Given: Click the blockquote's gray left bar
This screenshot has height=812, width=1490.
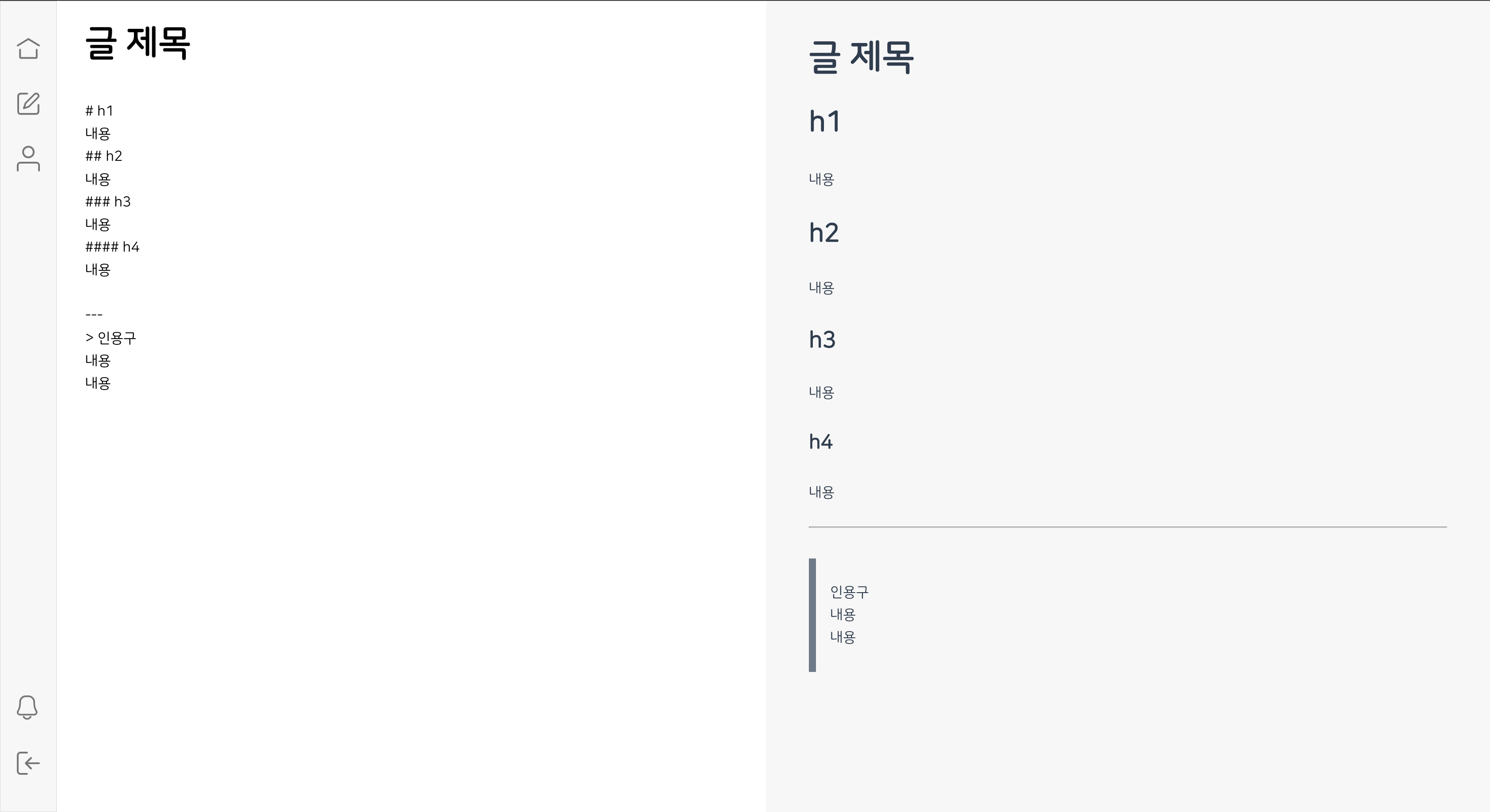Looking at the screenshot, I should [812, 615].
